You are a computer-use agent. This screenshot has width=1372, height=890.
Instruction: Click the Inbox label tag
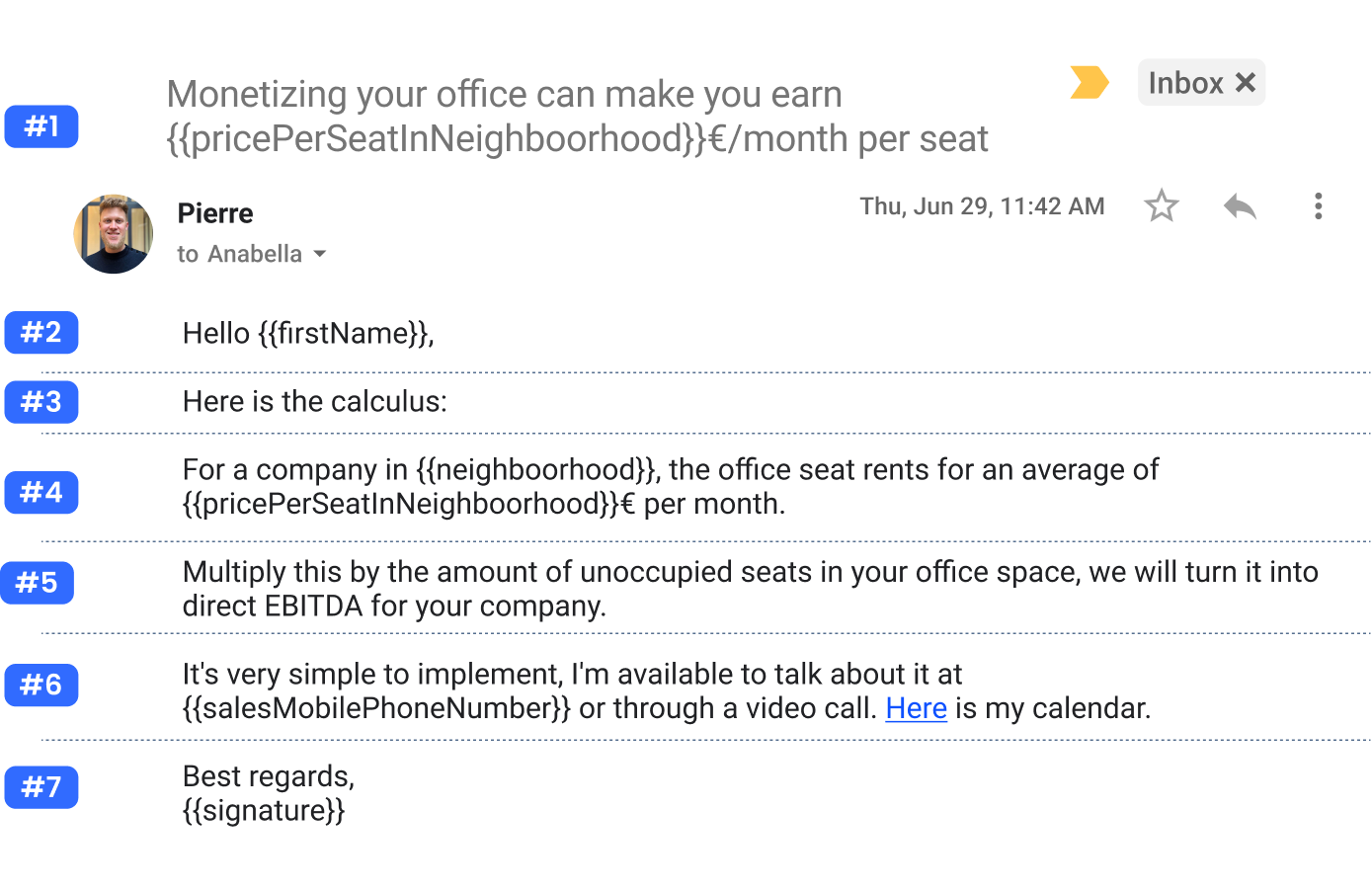[1185, 83]
